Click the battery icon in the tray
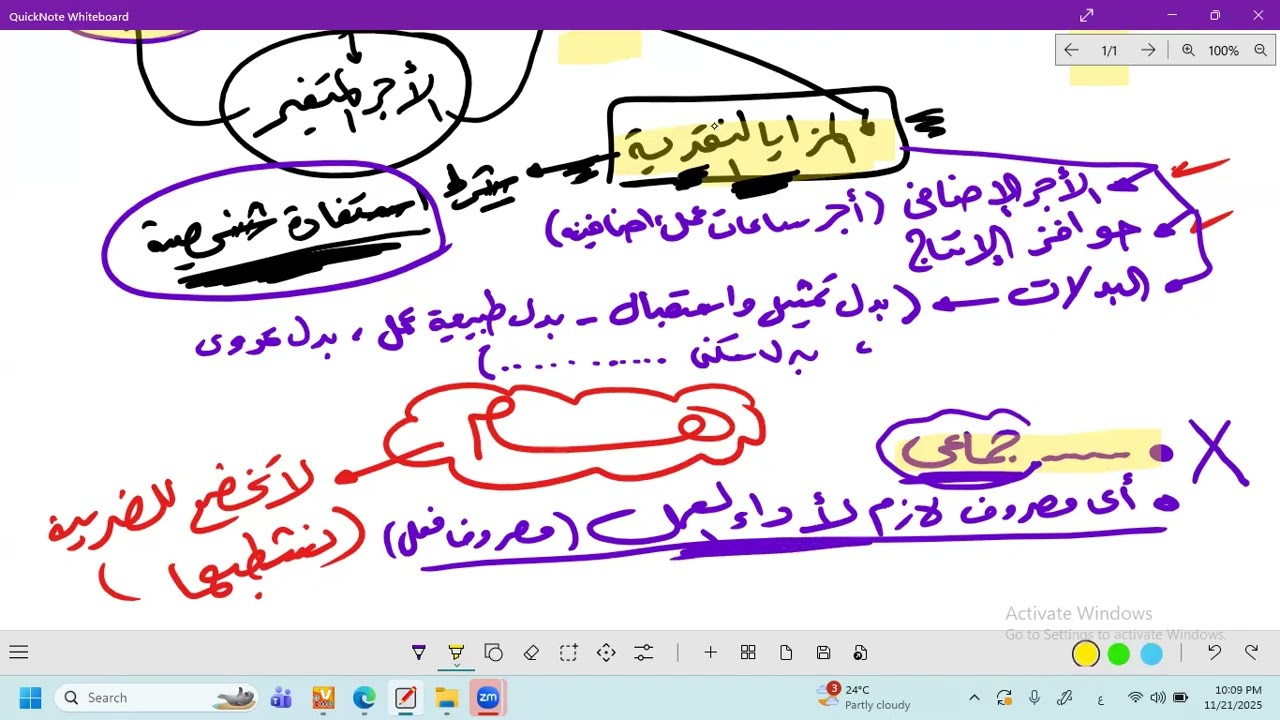 click(1180, 697)
